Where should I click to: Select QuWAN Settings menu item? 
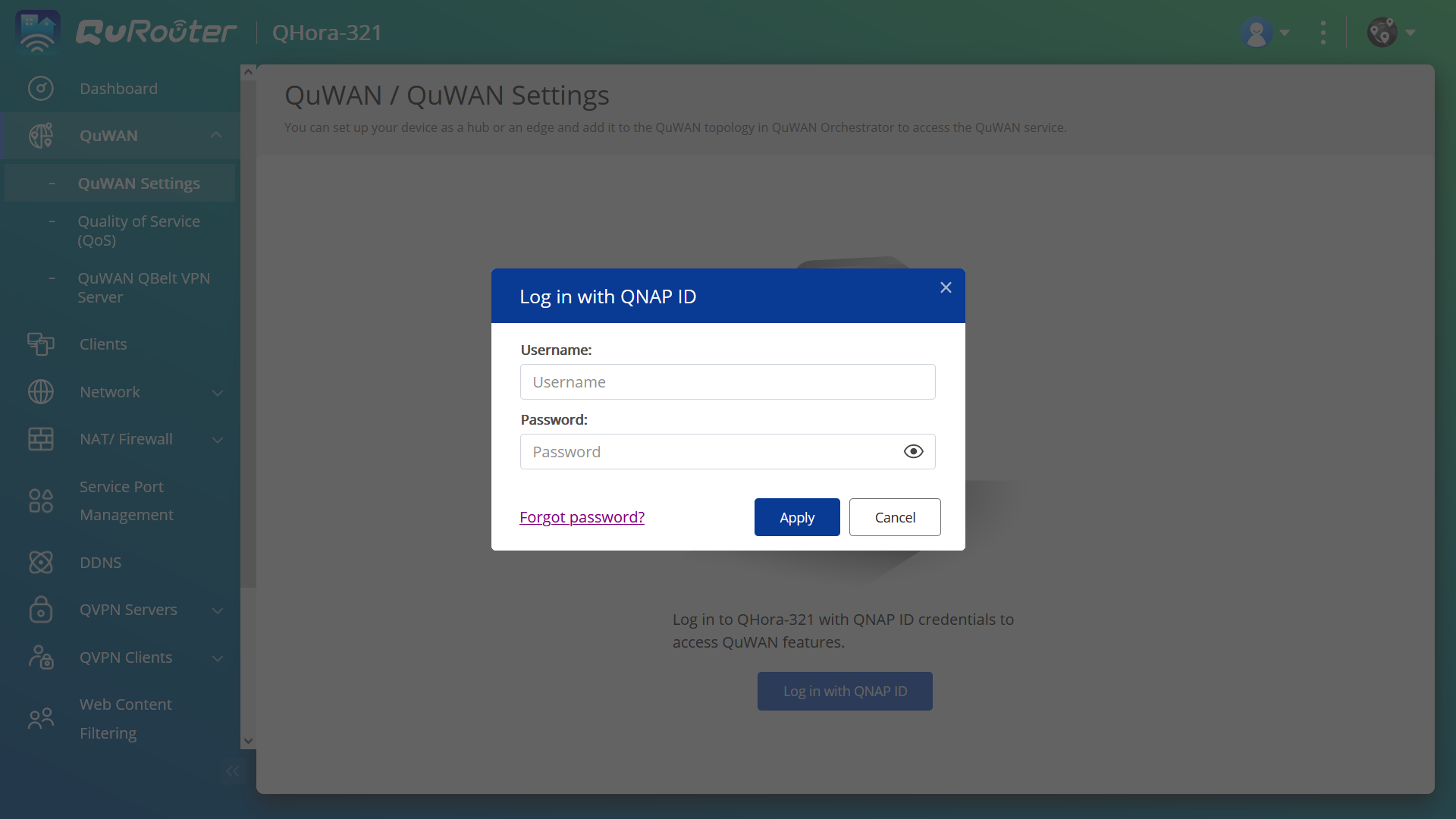[x=120, y=184]
